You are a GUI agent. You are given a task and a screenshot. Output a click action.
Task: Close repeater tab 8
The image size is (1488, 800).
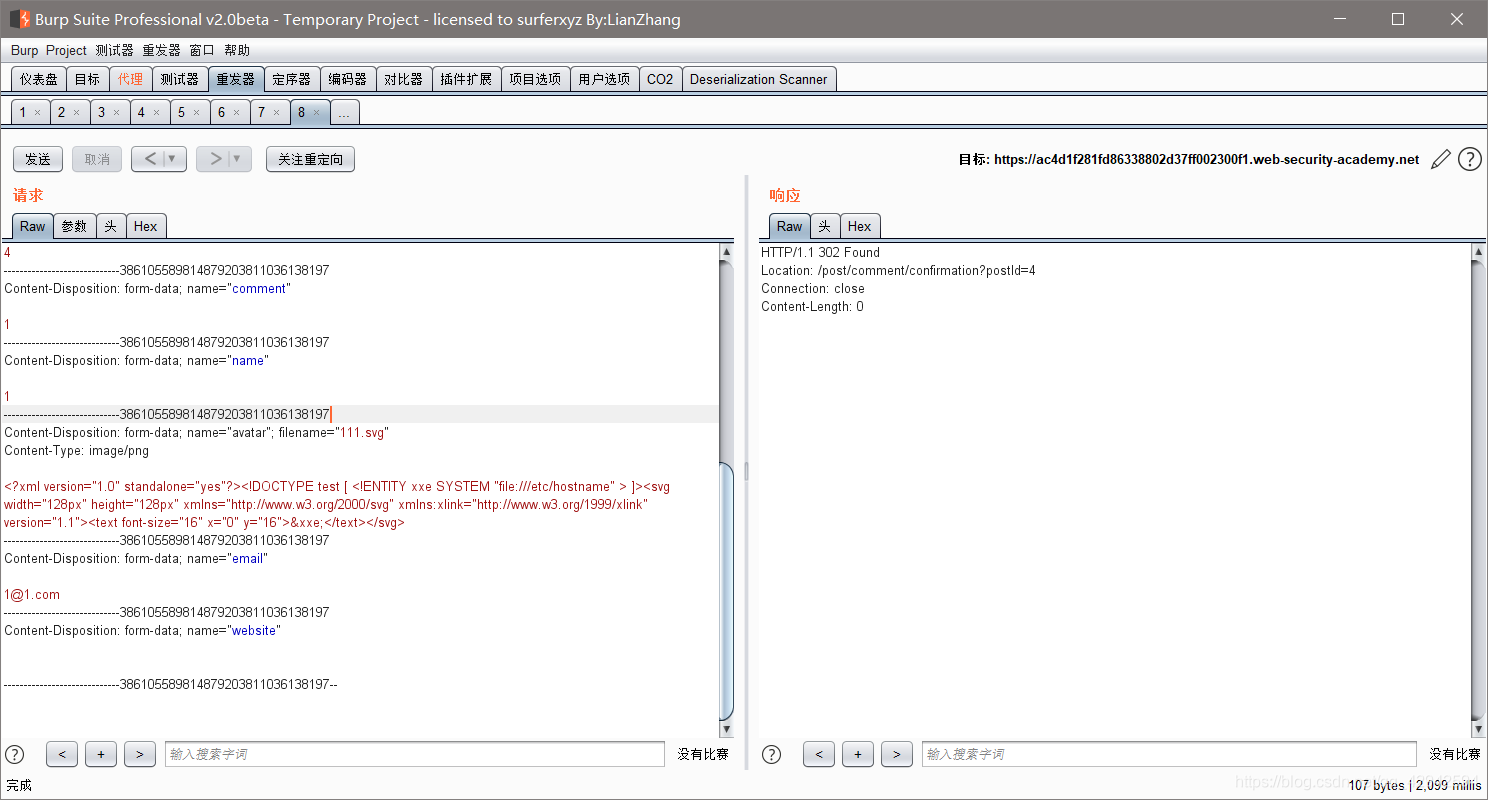coord(316,113)
